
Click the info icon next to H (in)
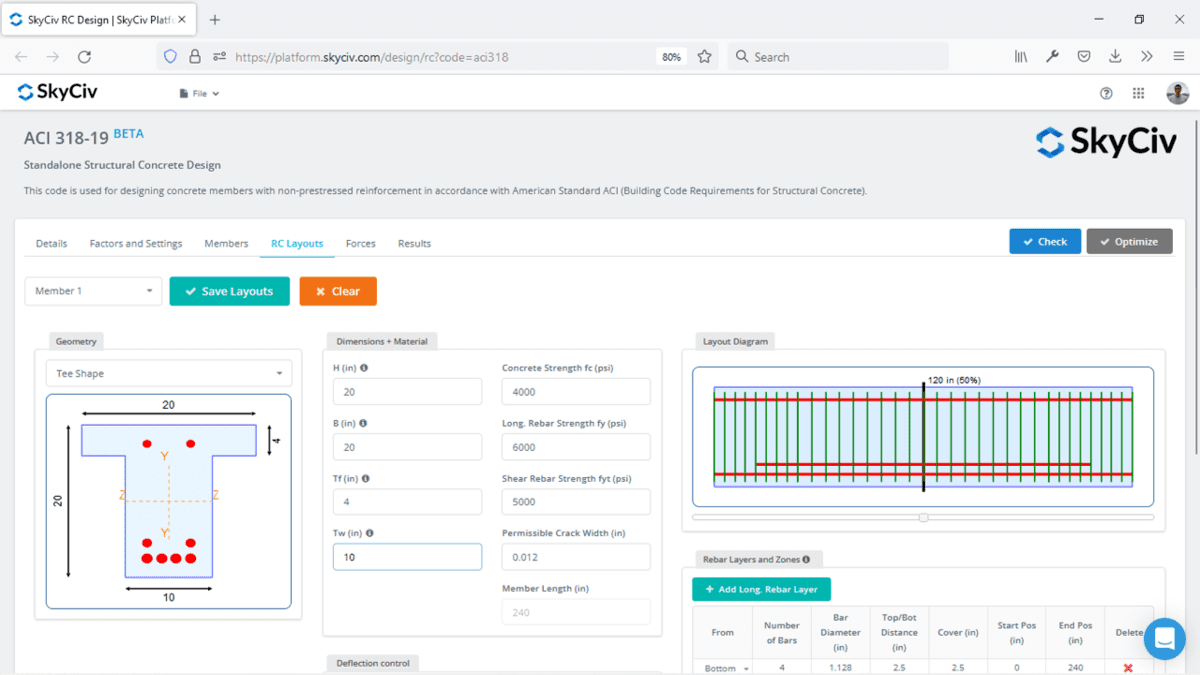[x=363, y=368]
